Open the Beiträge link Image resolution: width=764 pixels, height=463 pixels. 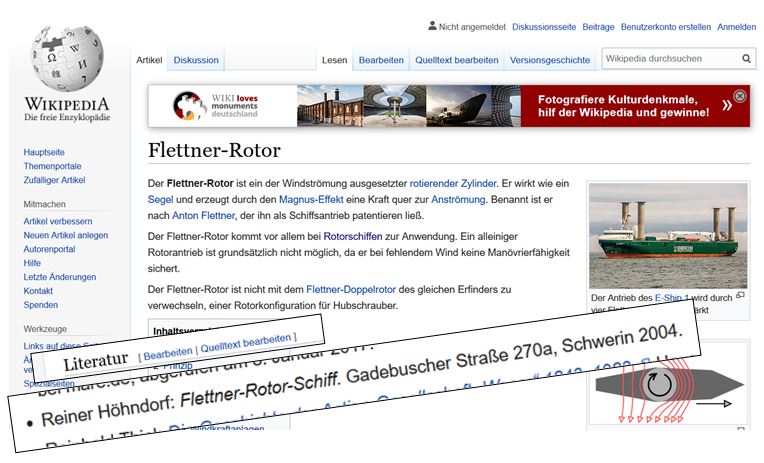598,27
